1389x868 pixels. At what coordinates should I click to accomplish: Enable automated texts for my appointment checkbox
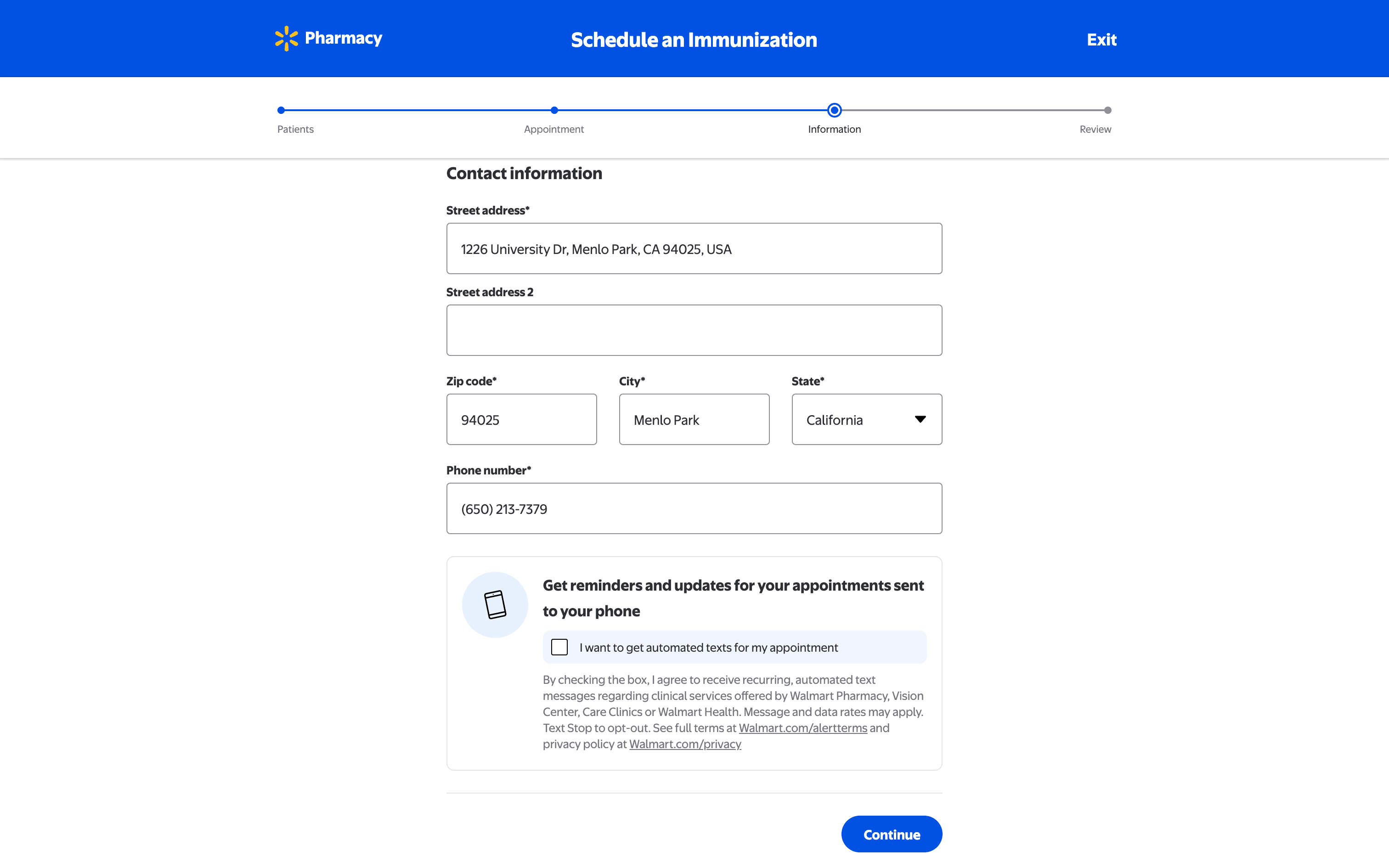(559, 647)
